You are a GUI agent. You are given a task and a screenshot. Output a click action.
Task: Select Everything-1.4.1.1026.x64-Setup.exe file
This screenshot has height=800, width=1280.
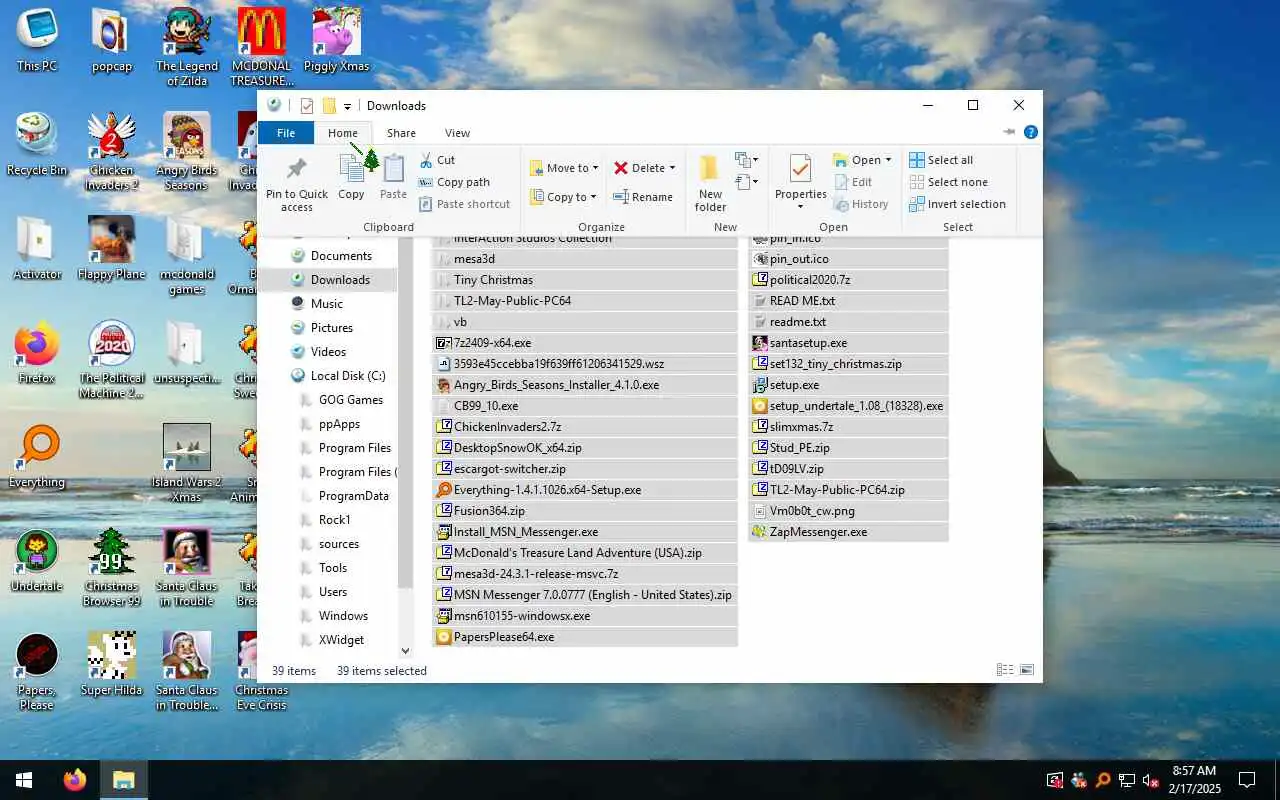coord(586,490)
